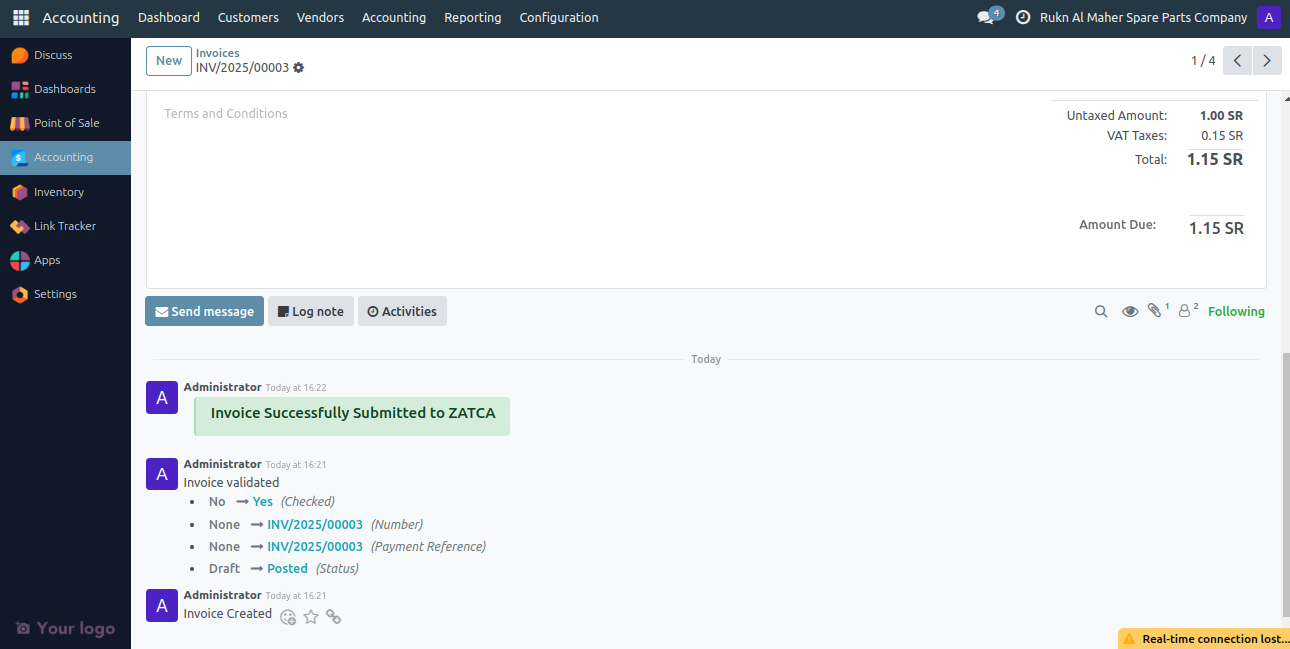The width and height of the screenshot is (1290, 649).
Task: Go back via the Invoices breadcrumb link
Action: click(217, 52)
